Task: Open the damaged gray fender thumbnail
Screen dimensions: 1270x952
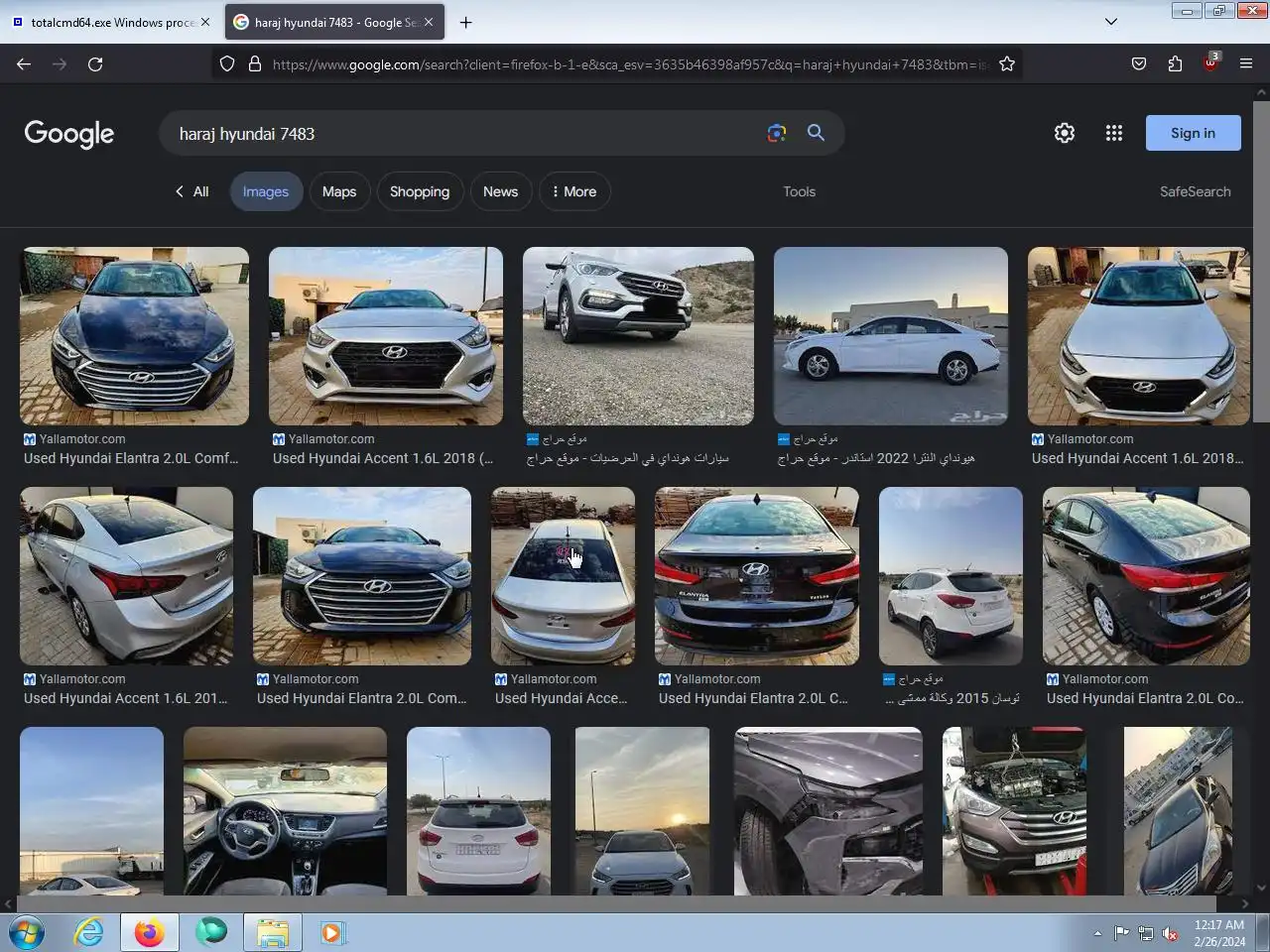Action: point(828,811)
